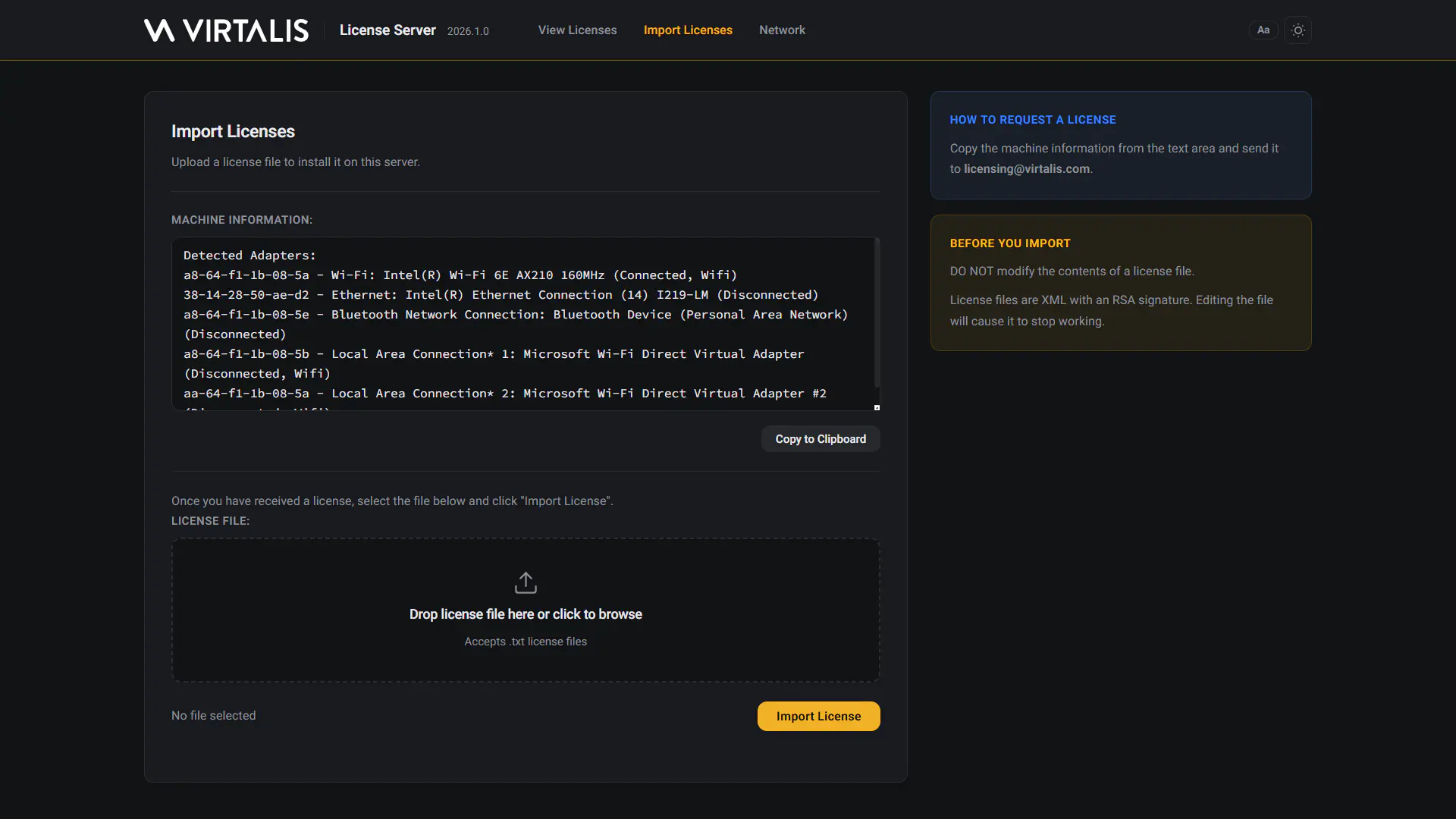The width and height of the screenshot is (1456, 819).
Task: Click 'Drop license file here or click to browse'
Action: [526, 614]
